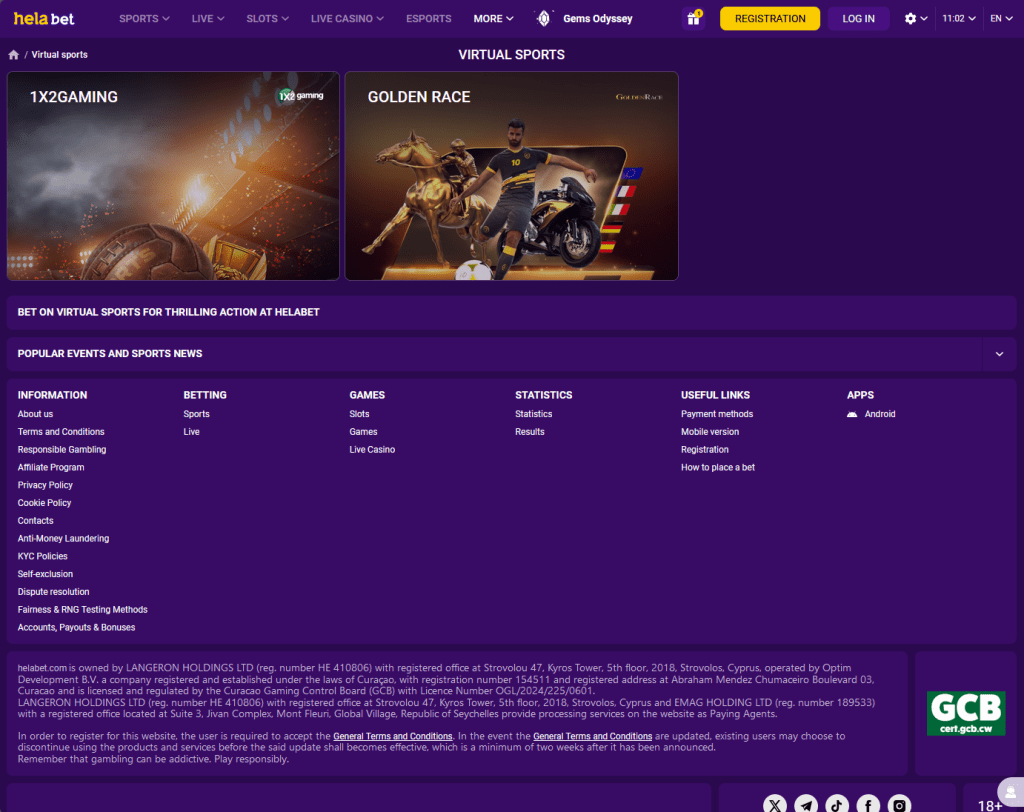Open Payment methods link
The height and width of the screenshot is (812, 1024).
point(717,414)
